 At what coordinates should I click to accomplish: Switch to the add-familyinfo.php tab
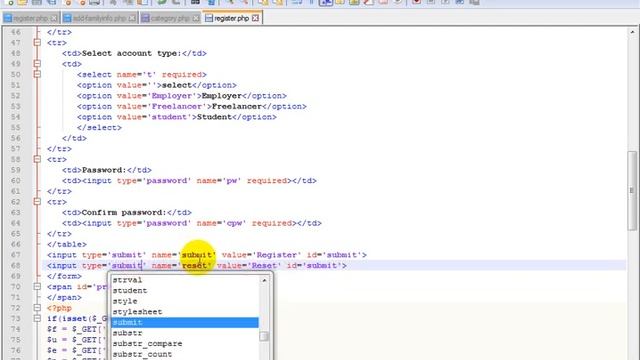pyautogui.click(x=100, y=18)
